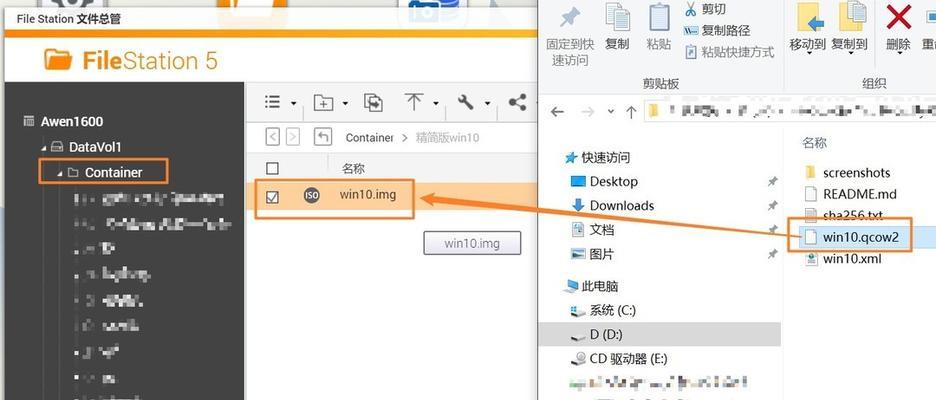Go up one level in Explorer

click(x=631, y=112)
